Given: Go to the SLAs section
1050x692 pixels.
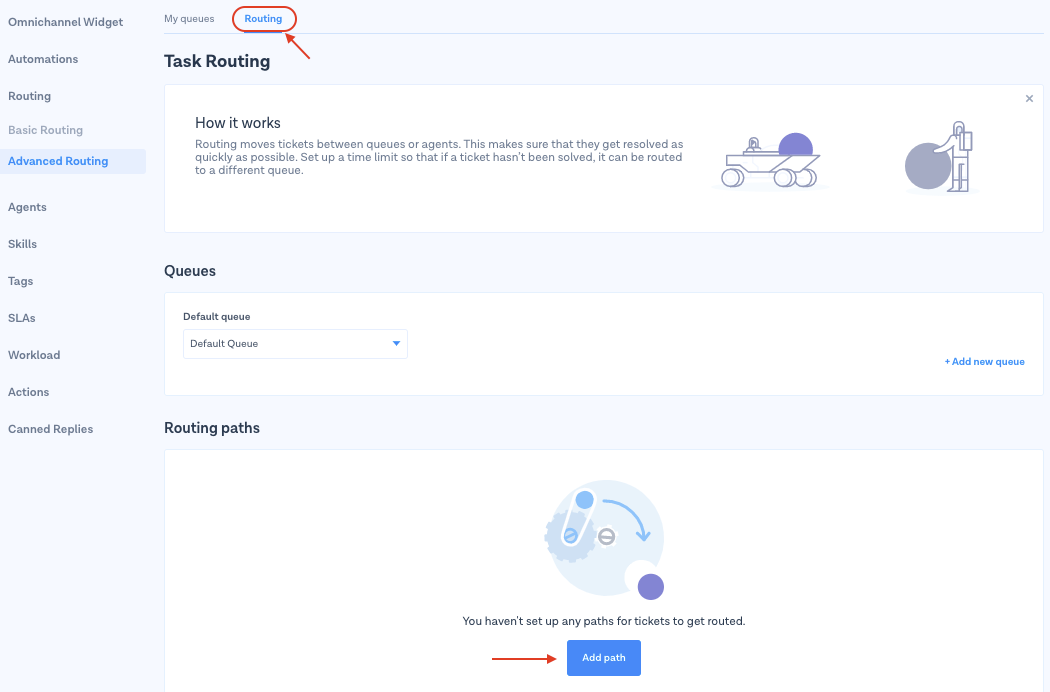Looking at the screenshot, I should pyautogui.click(x=22, y=318).
